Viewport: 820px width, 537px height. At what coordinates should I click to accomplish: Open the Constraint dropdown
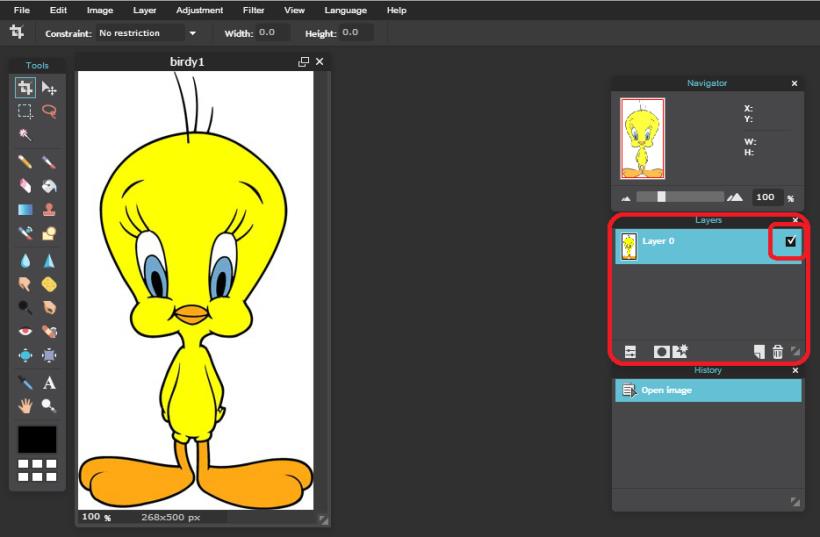point(147,33)
